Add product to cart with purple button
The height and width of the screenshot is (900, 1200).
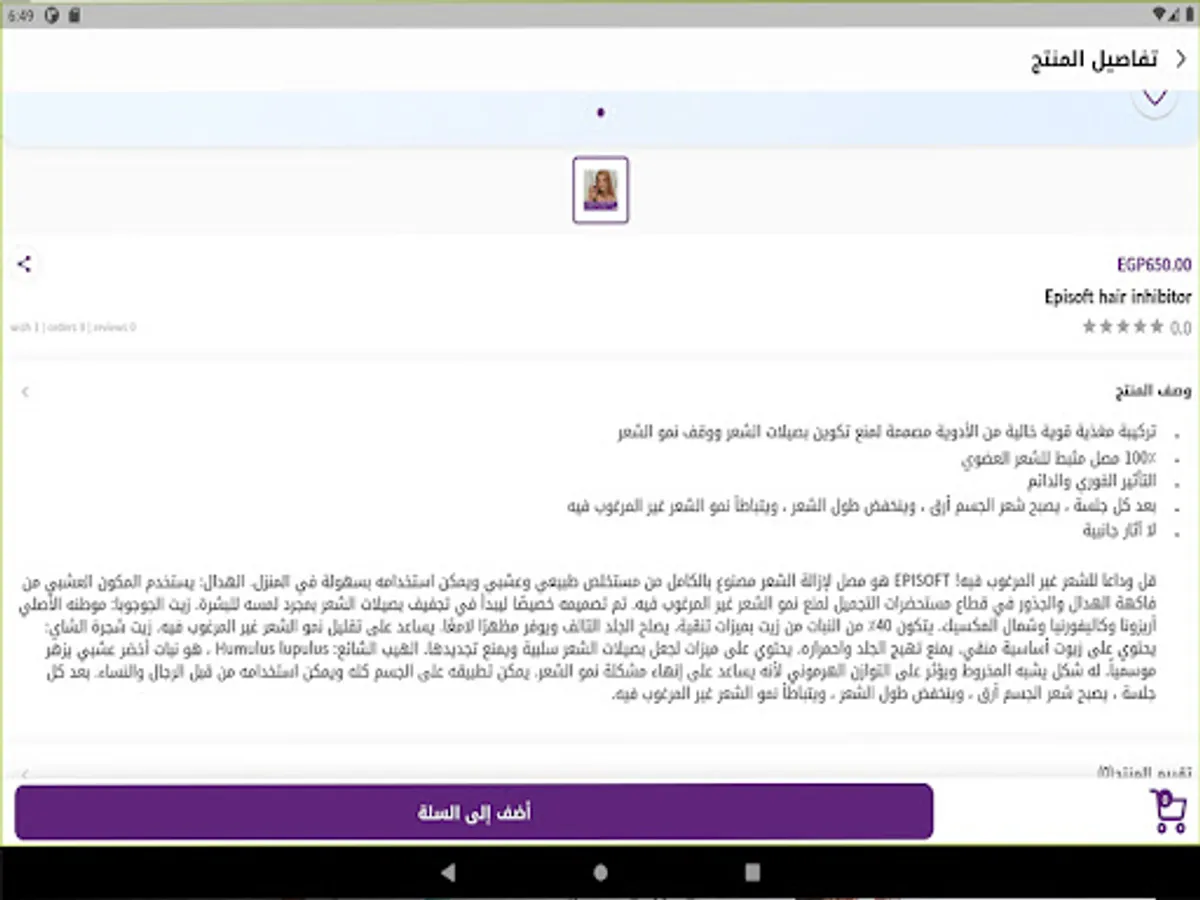click(x=474, y=812)
